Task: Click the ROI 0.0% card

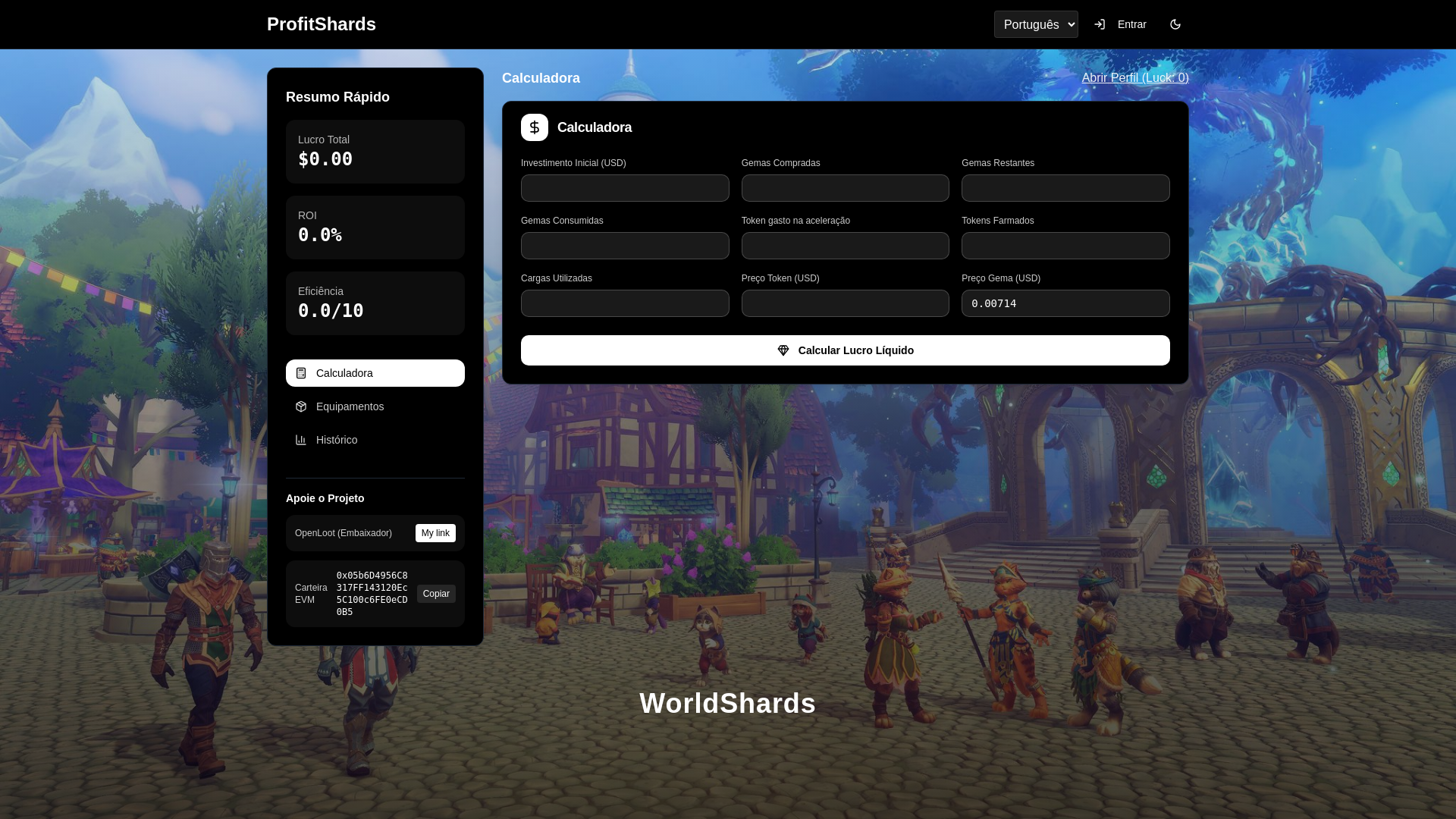Action: [375, 227]
